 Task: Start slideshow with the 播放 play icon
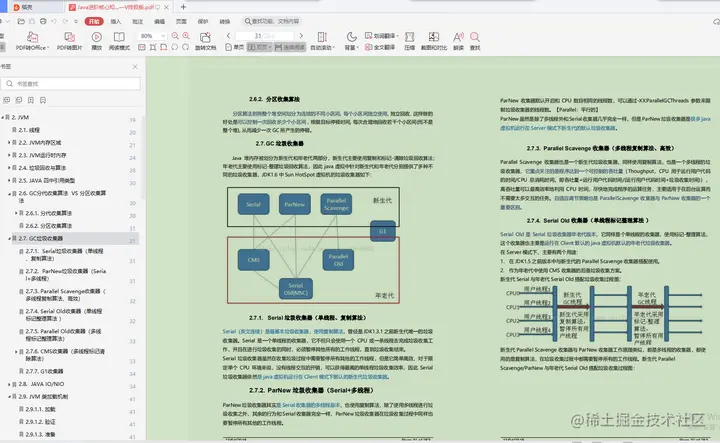coord(96,37)
